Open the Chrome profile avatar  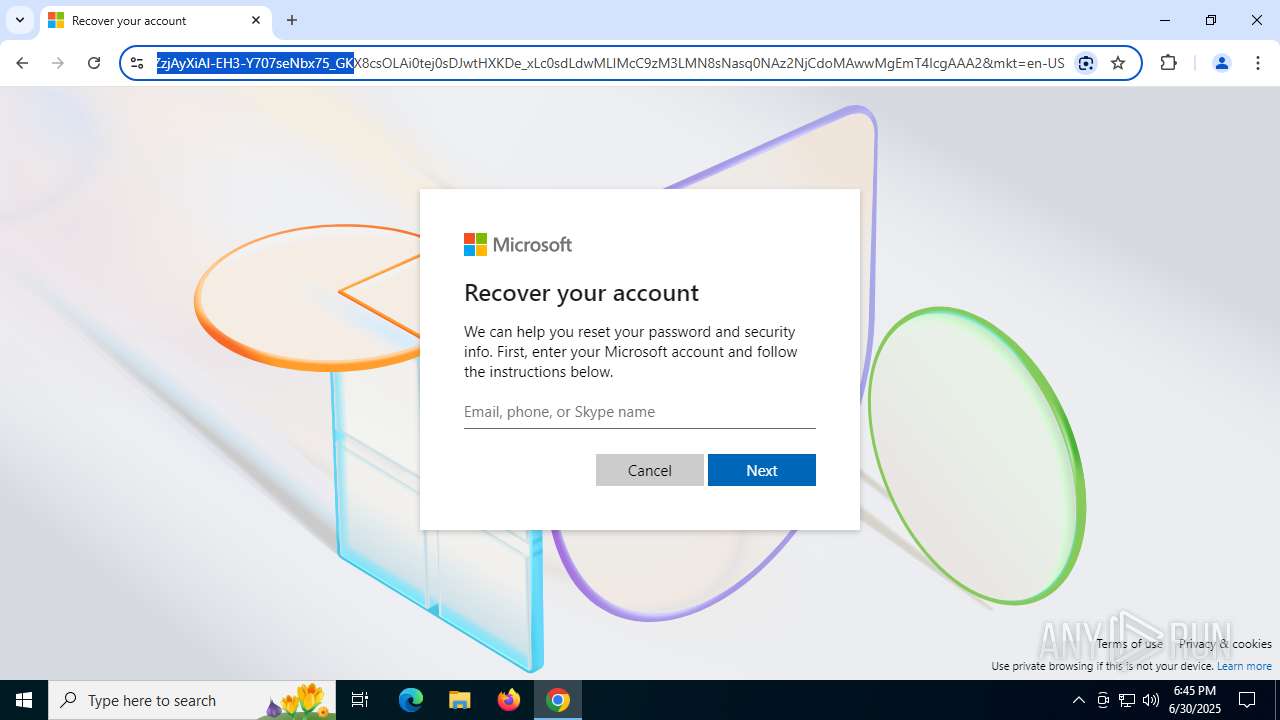click(1221, 63)
